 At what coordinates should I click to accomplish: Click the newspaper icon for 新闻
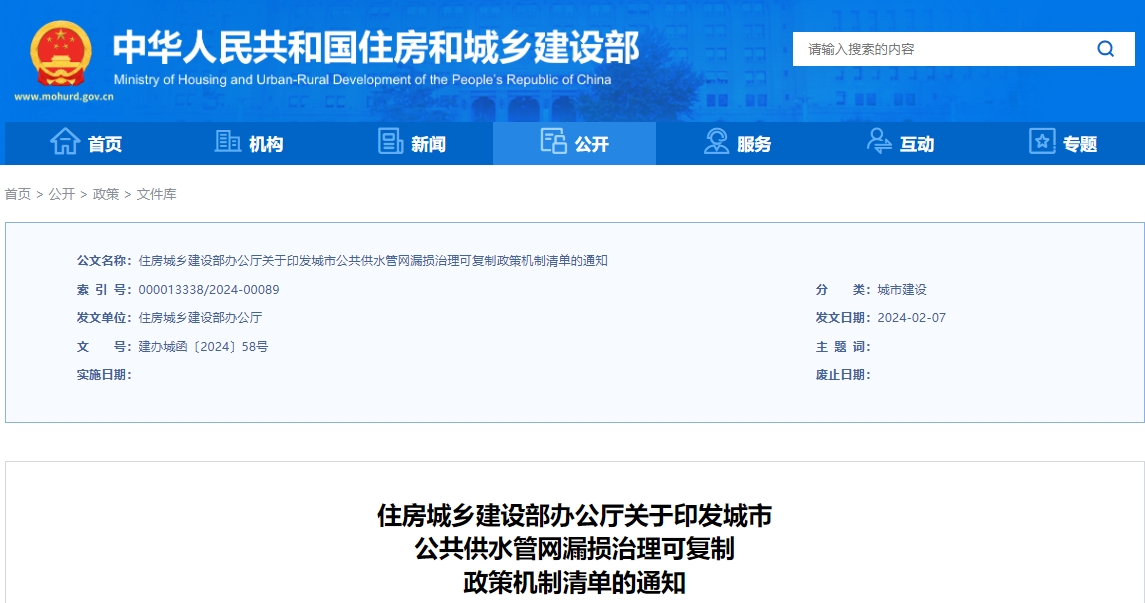[x=390, y=142]
